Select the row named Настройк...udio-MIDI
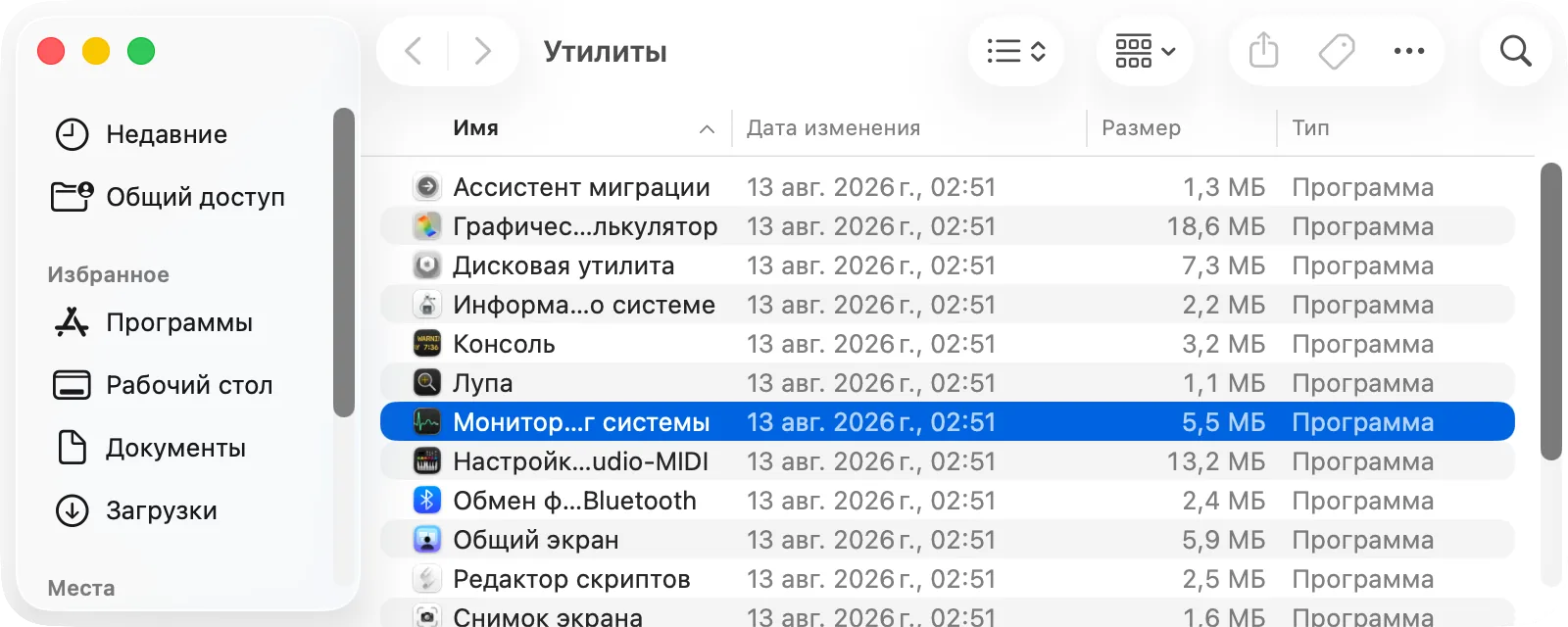The height and width of the screenshot is (627, 1568). point(948,460)
